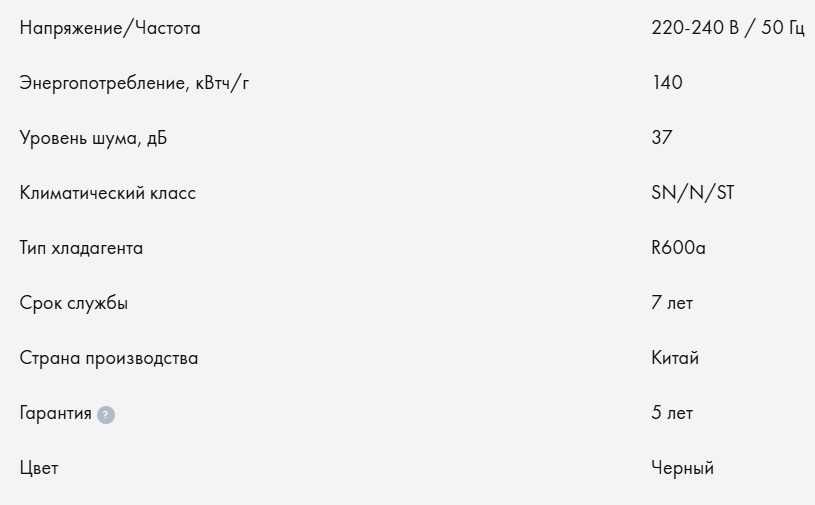Image resolution: width=815 pixels, height=505 pixels.
Task: Select the energy consumption value 140
Action: (666, 83)
